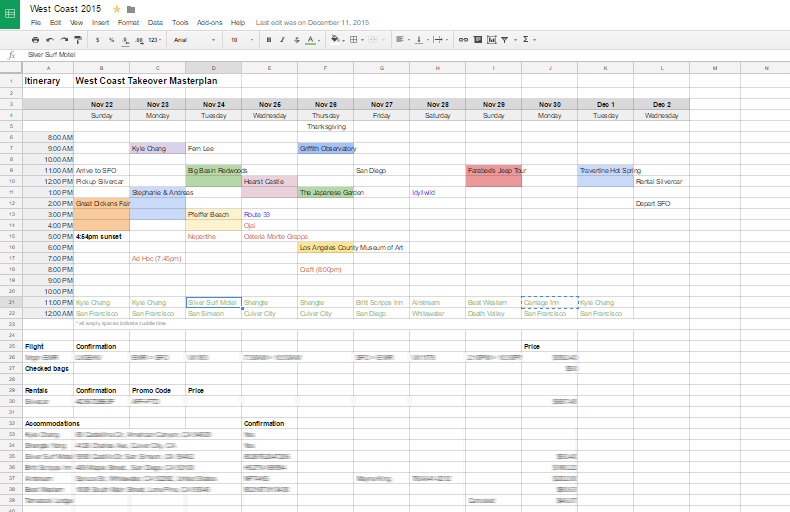Format selection as percent
Image resolution: width=790 pixels, height=512 pixels.
tap(111, 40)
